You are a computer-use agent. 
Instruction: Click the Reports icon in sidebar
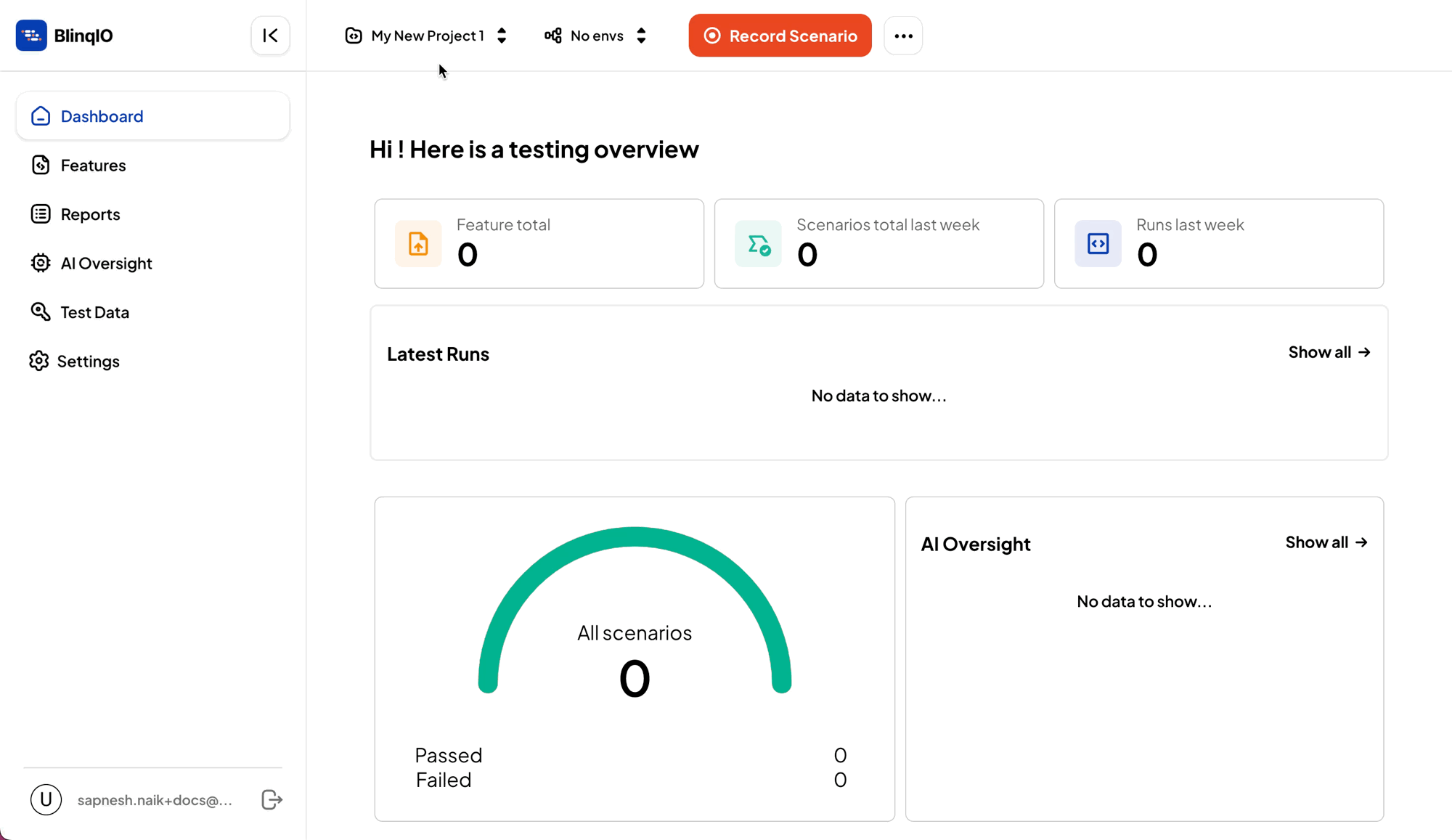click(x=40, y=214)
